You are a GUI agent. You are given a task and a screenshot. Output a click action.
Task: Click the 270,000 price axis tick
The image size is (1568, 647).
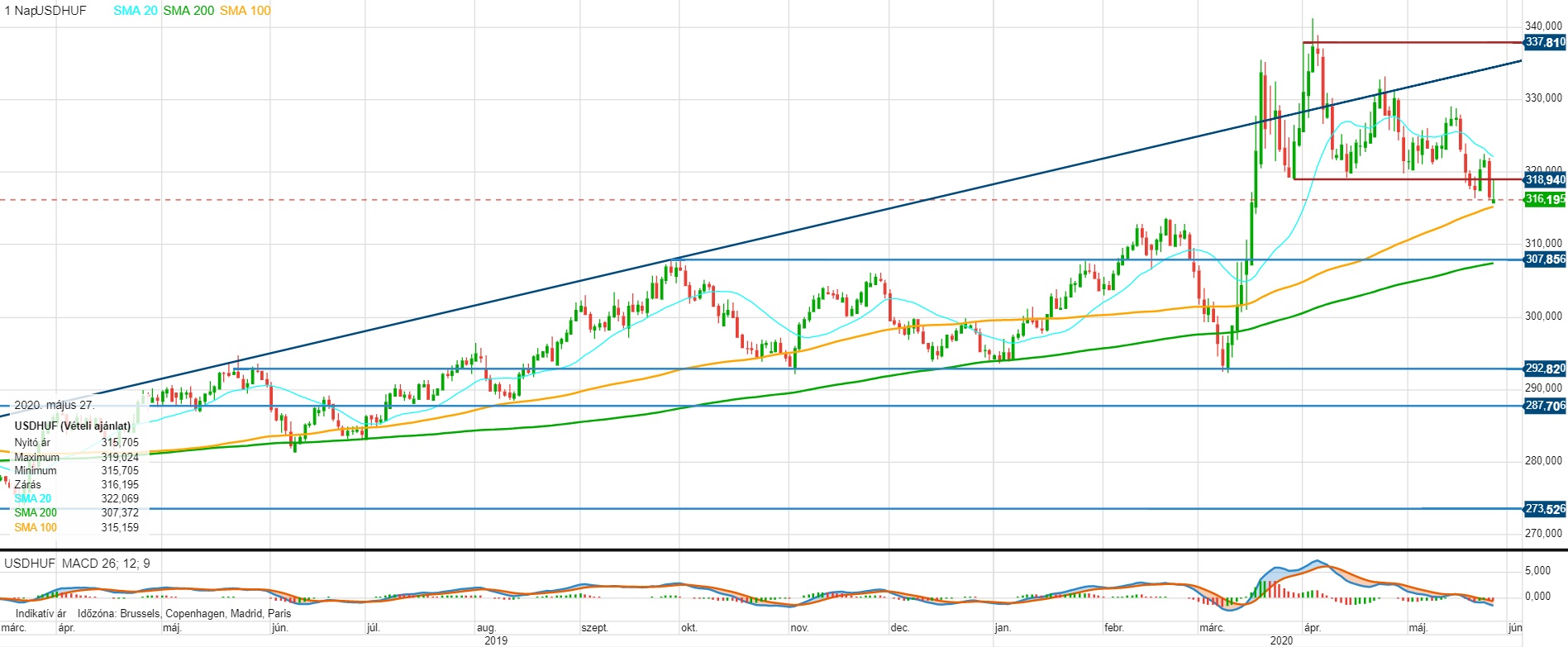click(x=1543, y=533)
